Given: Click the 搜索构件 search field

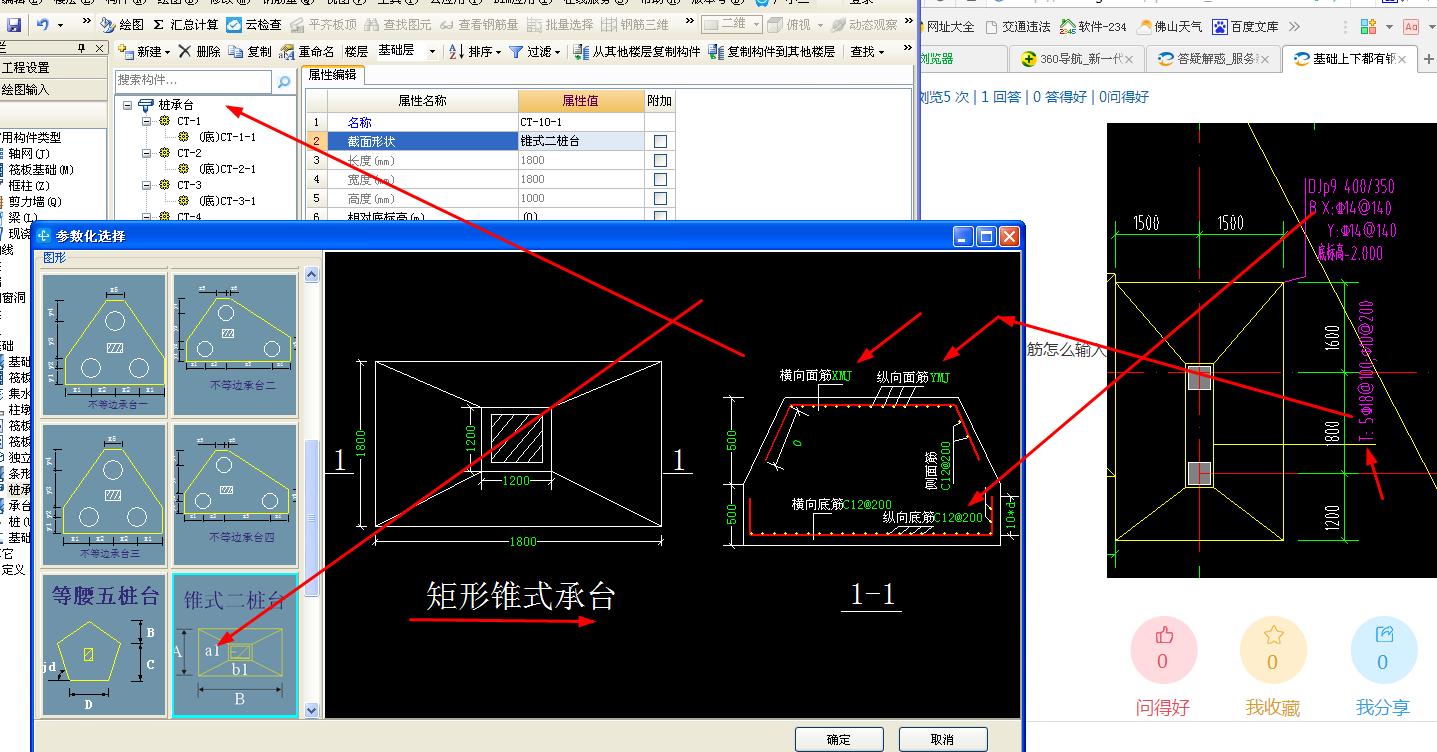Looking at the screenshot, I should (x=193, y=81).
